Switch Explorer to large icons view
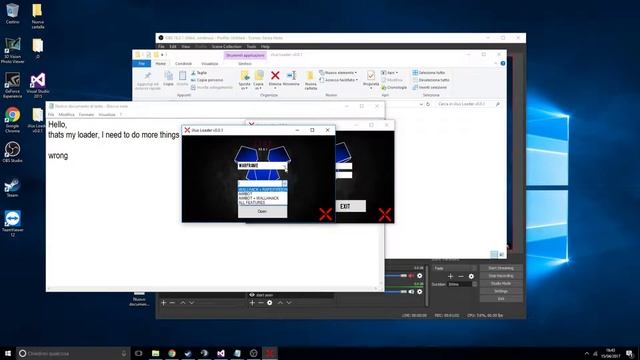The width and height of the screenshot is (640, 360). [x=502, y=255]
